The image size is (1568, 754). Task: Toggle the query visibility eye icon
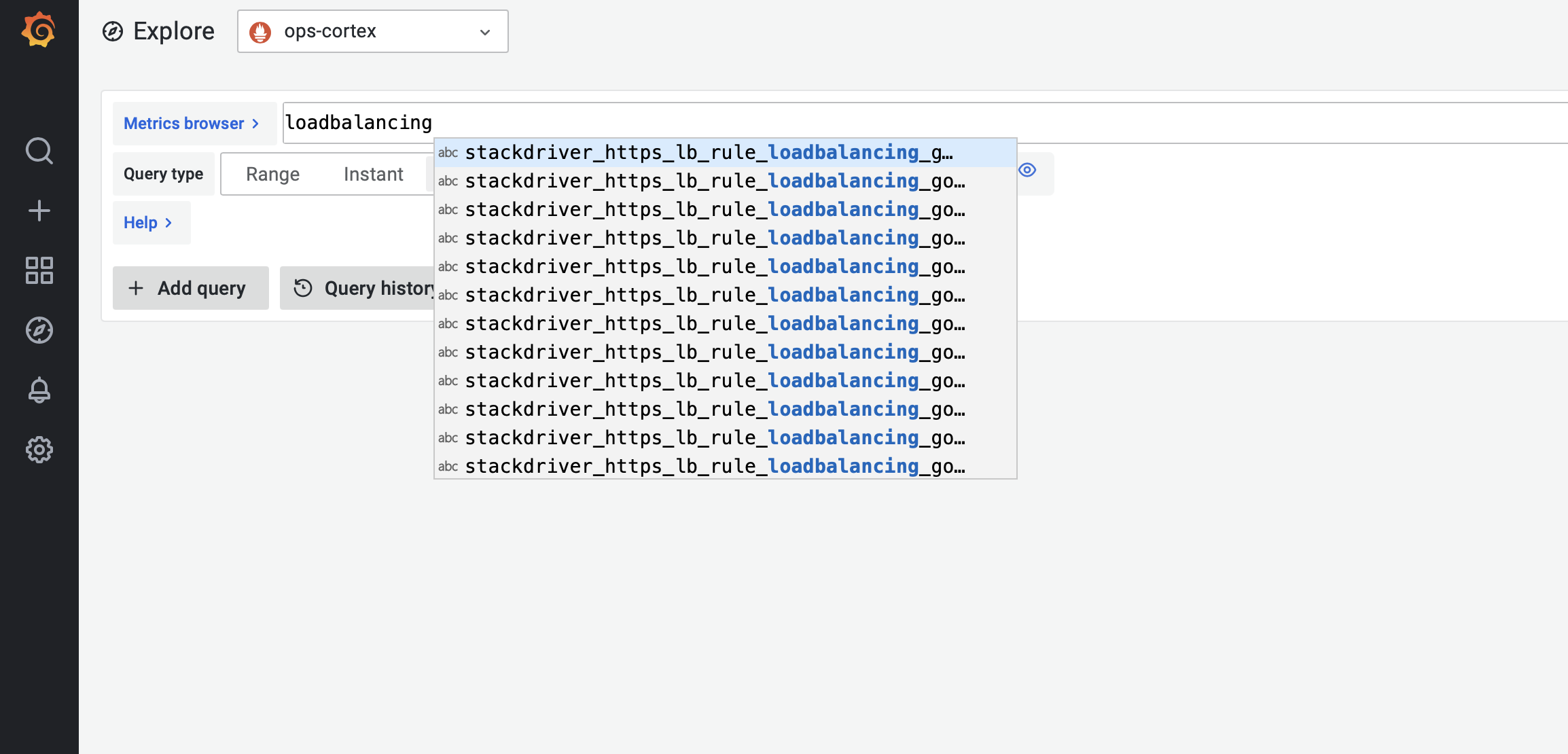click(x=1027, y=170)
